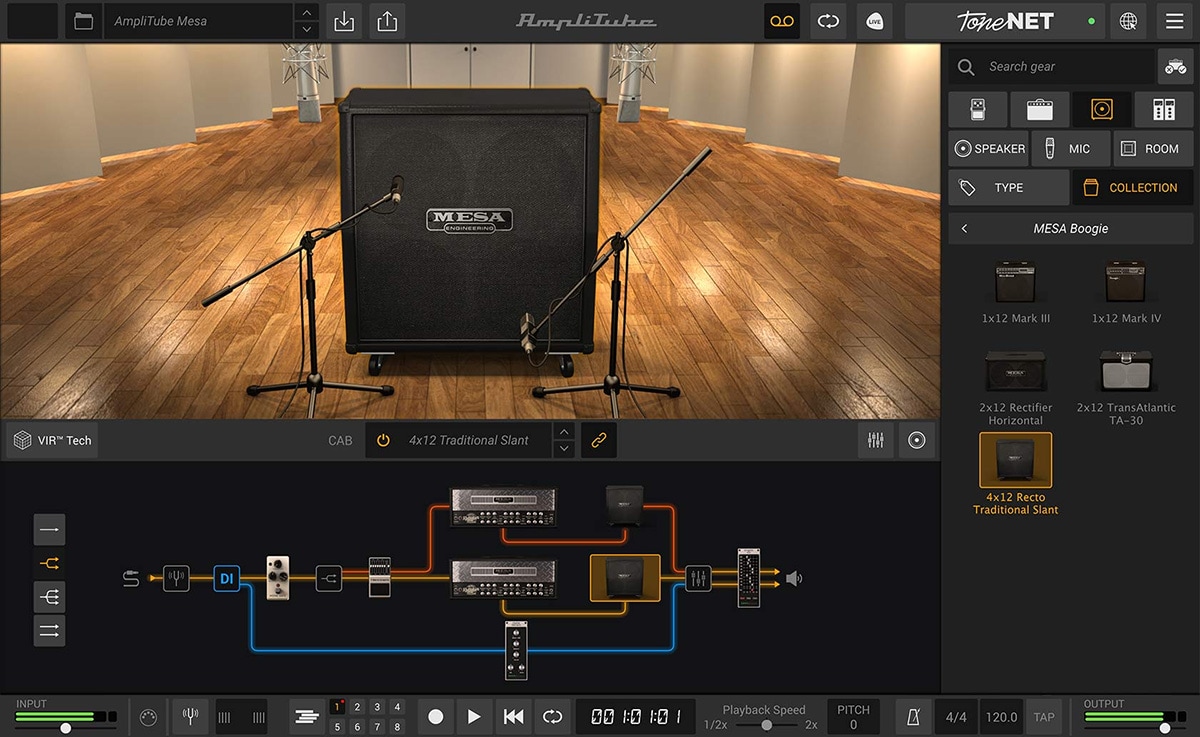Open the MIDI settings icon
Viewport: 1200px width, 737px height.
(147, 717)
